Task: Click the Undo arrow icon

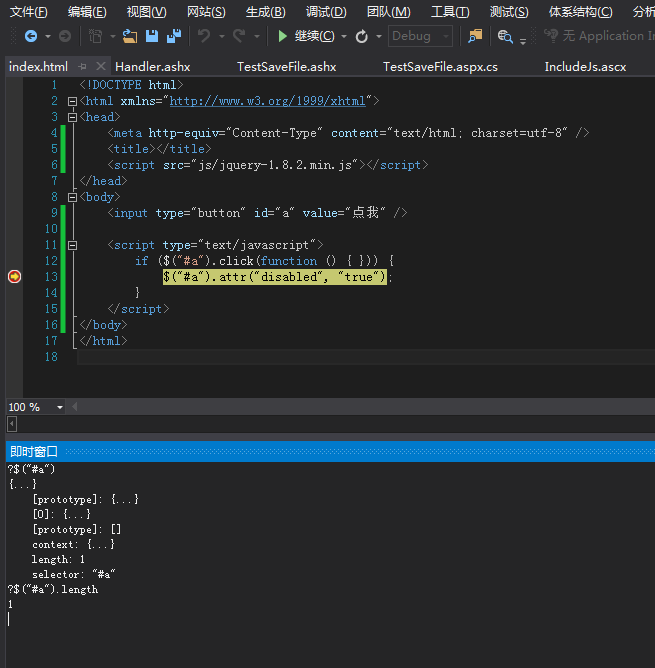Action: tap(204, 36)
